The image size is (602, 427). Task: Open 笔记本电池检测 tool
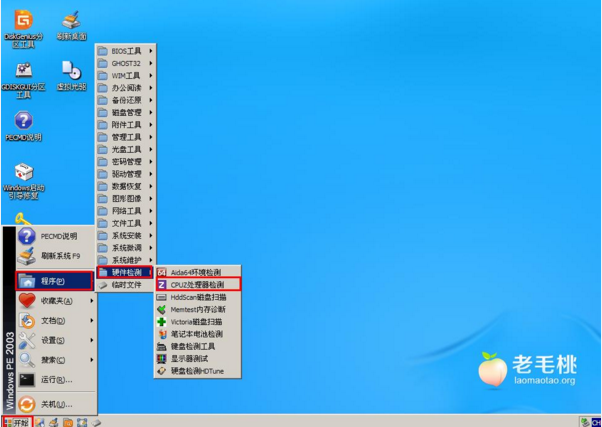(x=197, y=334)
